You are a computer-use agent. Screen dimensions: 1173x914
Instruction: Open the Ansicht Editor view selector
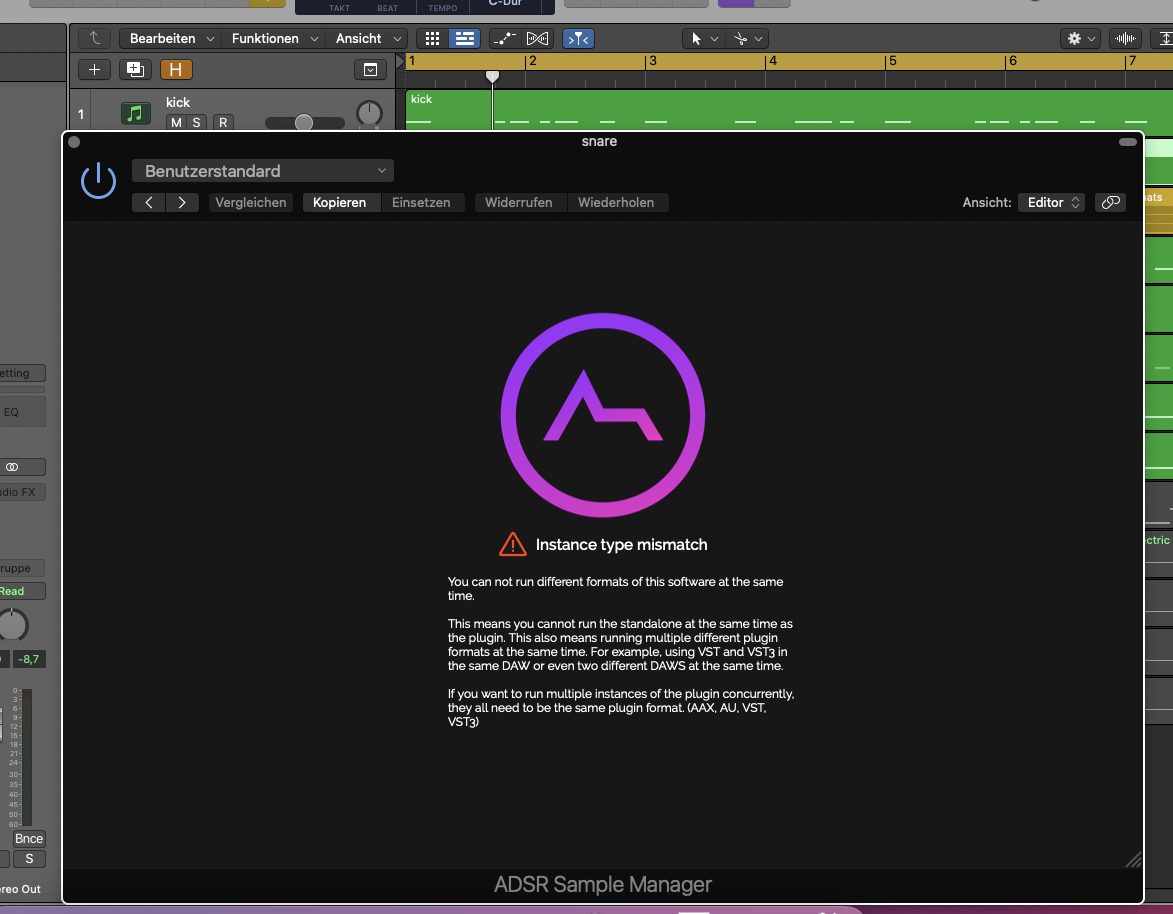click(x=1053, y=203)
